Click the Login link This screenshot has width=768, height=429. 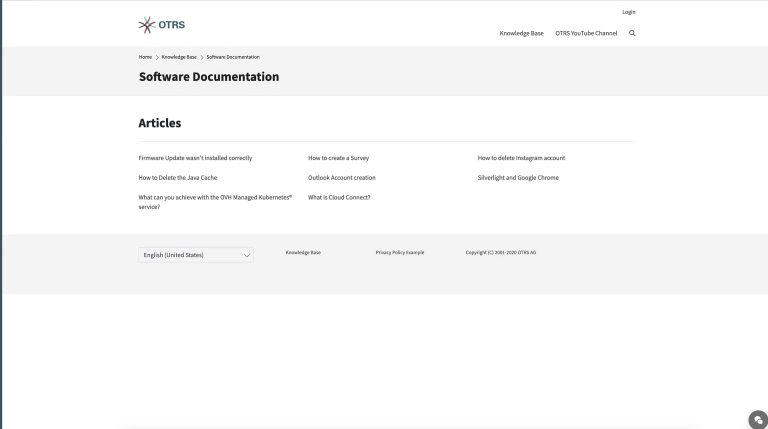pos(629,12)
